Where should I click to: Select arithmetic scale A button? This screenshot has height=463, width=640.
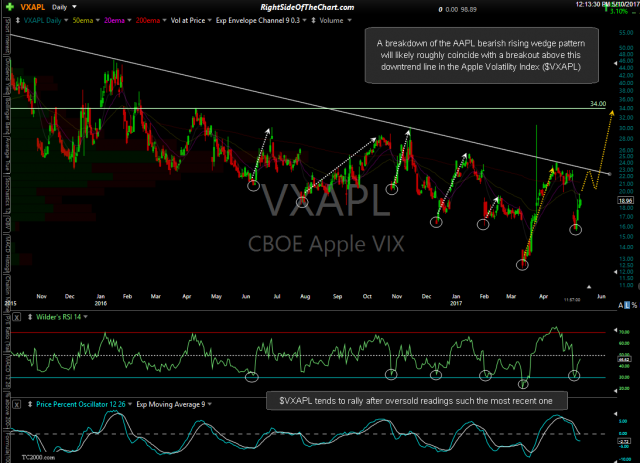[x=621, y=305]
